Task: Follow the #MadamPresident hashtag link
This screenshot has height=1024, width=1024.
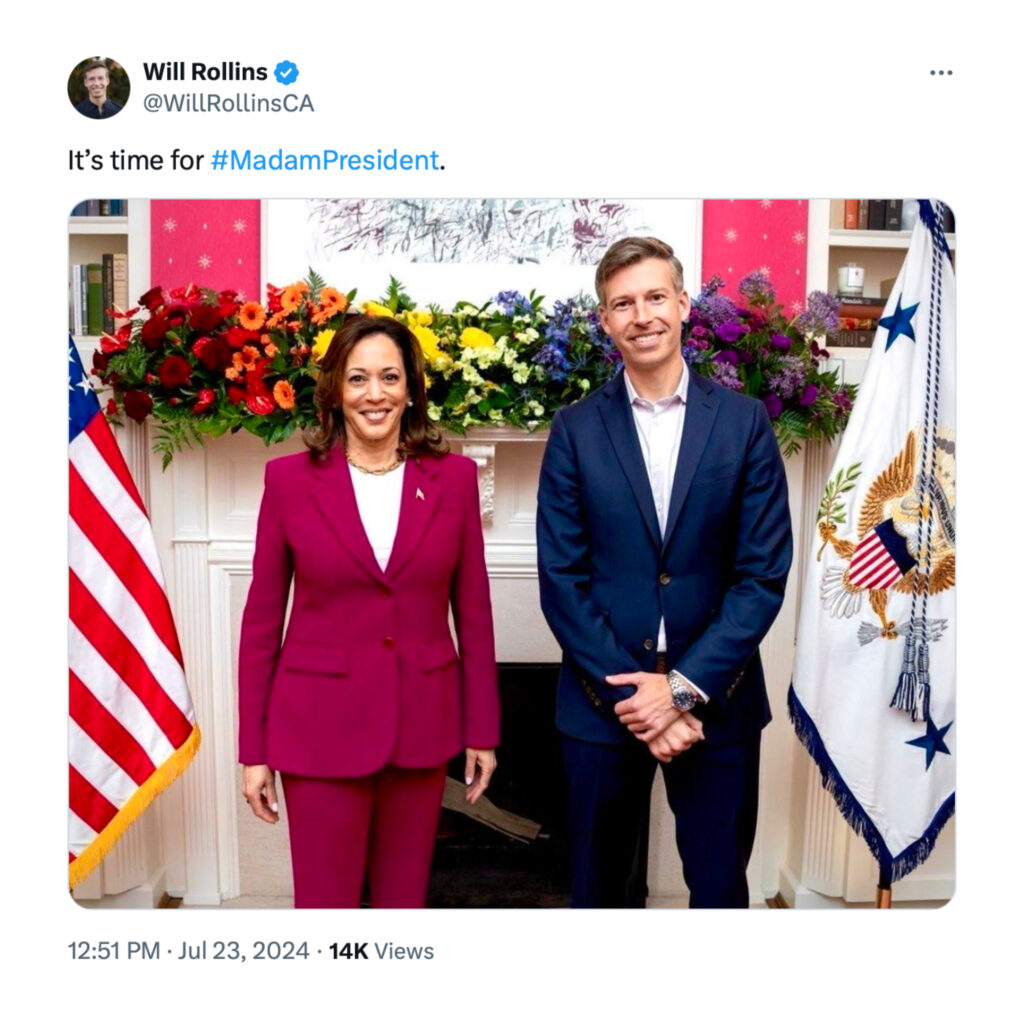Action: pos(325,160)
